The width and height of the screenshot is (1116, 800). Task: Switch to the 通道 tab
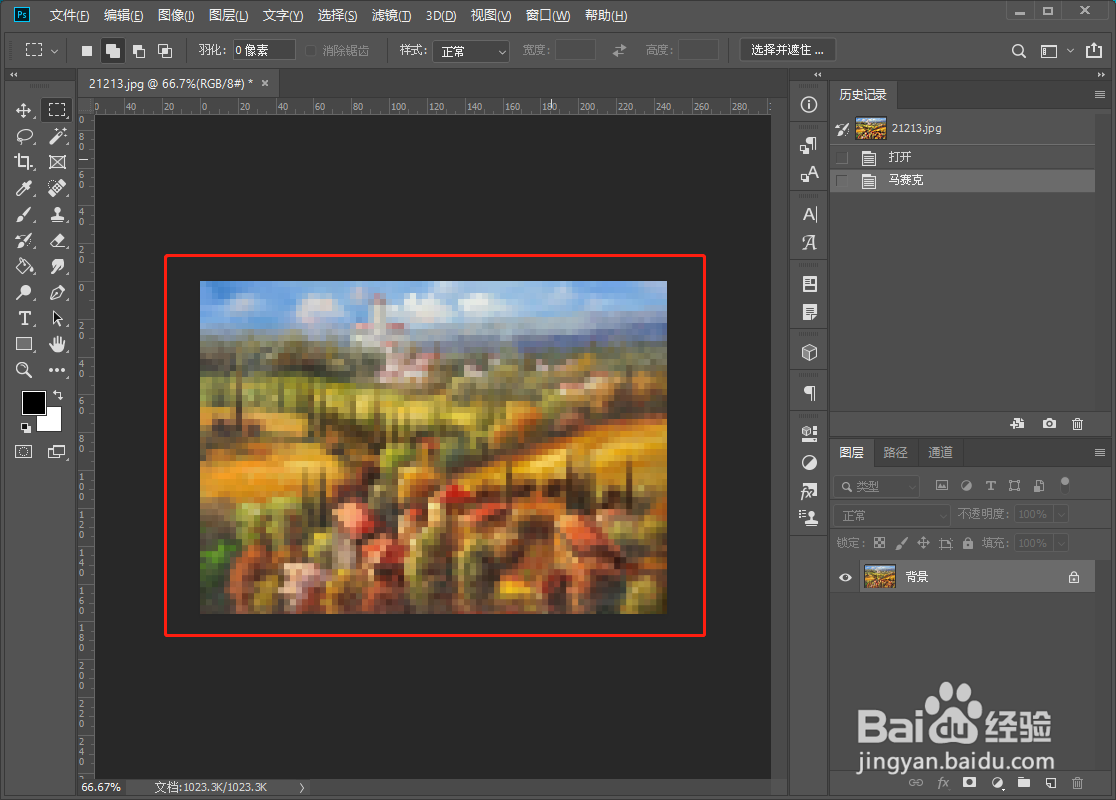click(940, 453)
